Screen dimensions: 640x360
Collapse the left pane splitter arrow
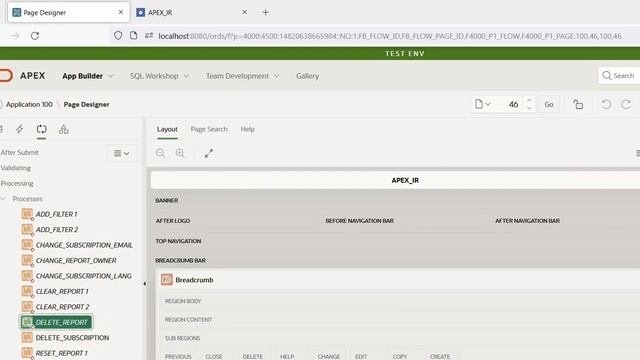tap(144, 284)
